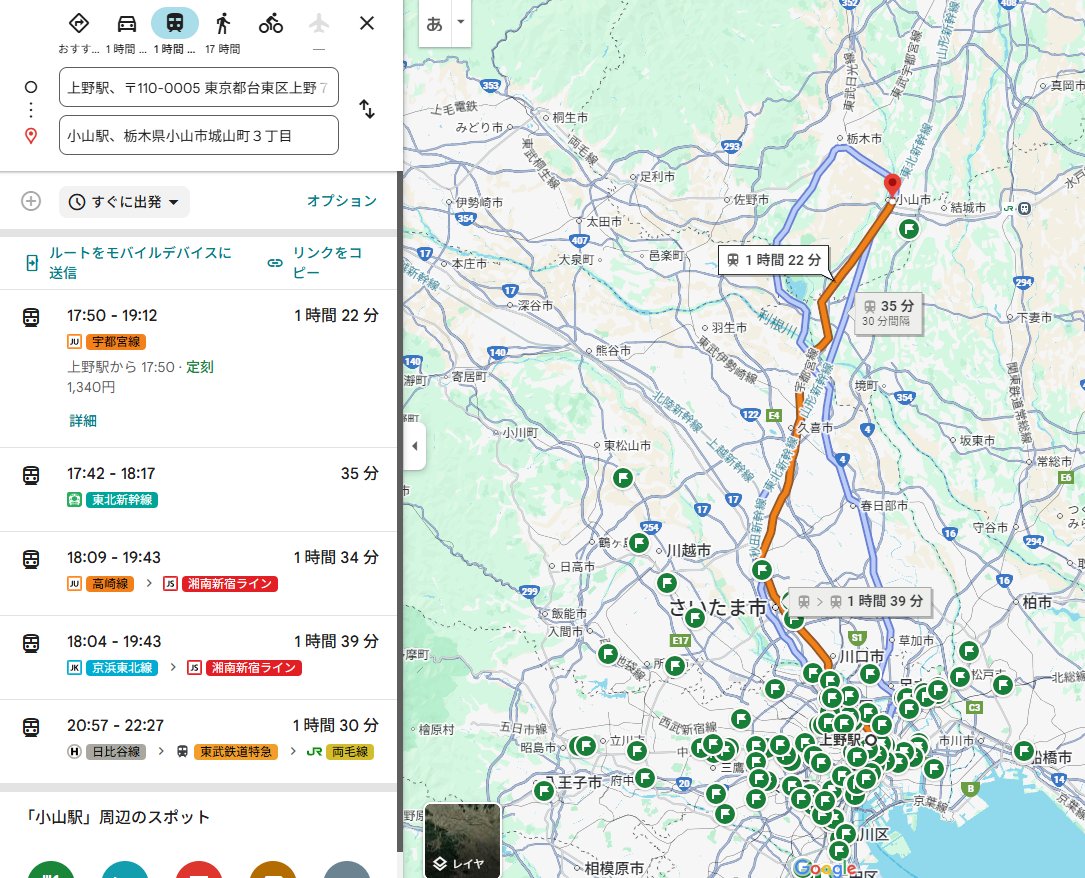Click the 上野駅 origin marker on map
Viewport: 1085px width, 878px height.
point(872,740)
